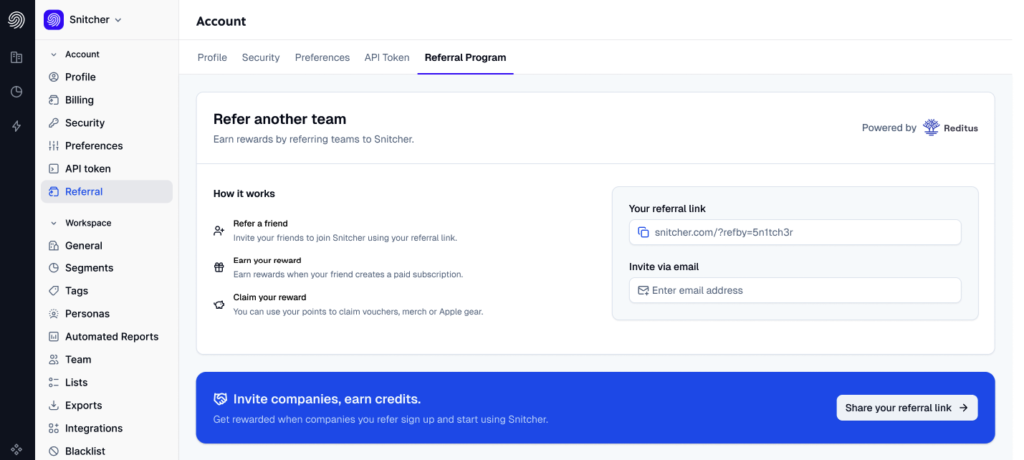This screenshot has height=460, width=1024.
Task: Open Billing in the sidebar
Action: (79, 100)
